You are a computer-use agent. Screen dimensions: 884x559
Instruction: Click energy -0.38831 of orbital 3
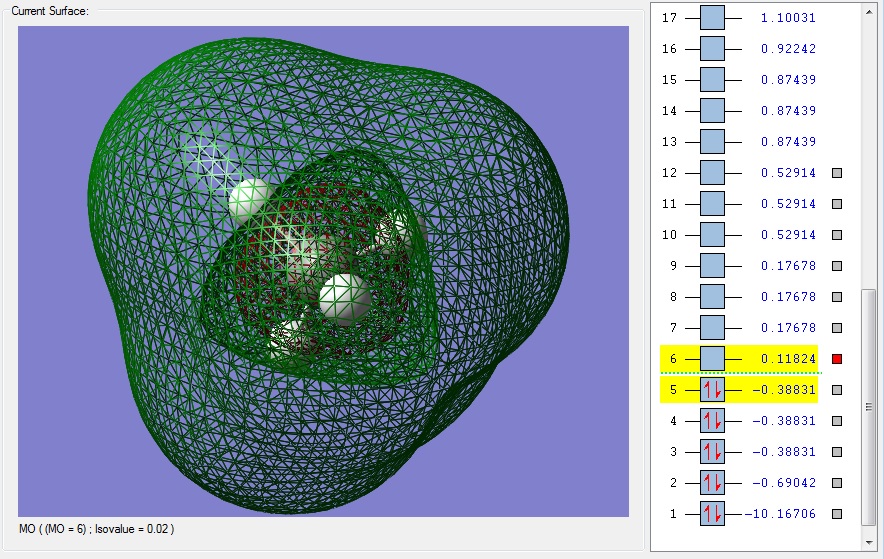click(784, 452)
